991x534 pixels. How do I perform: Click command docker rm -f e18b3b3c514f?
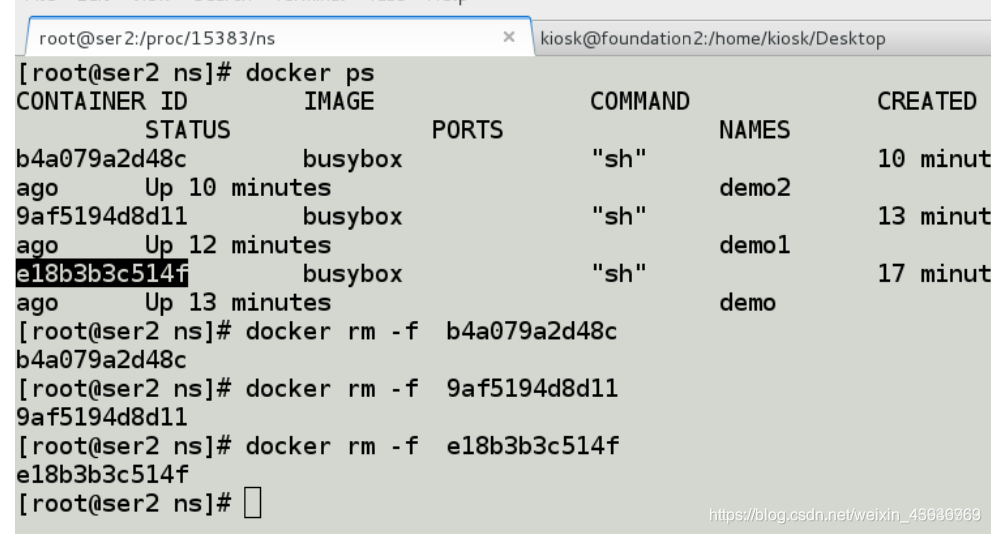[x=432, y=446]
